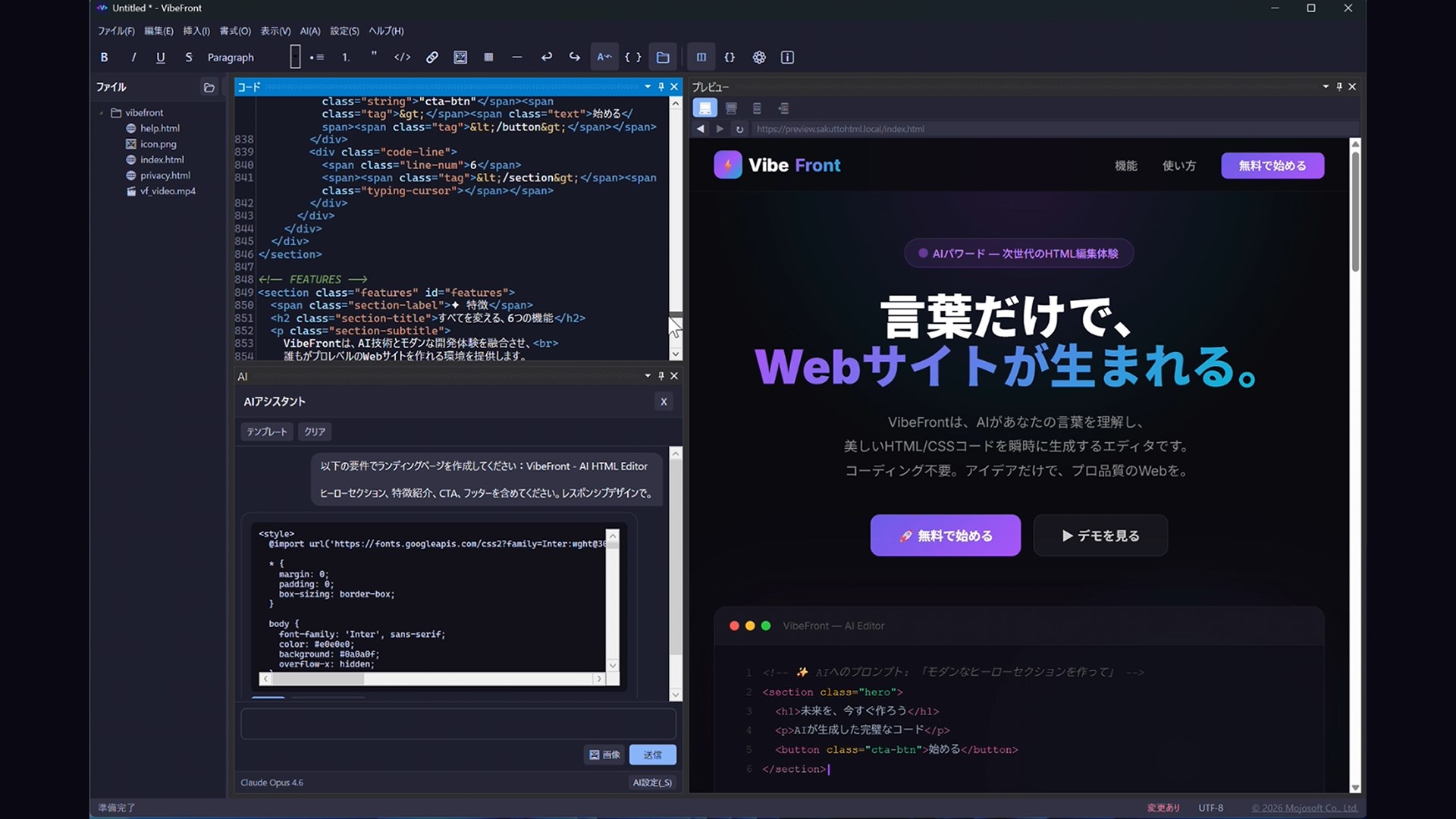Open folder in the ファイル panel

tap(209, 87)
